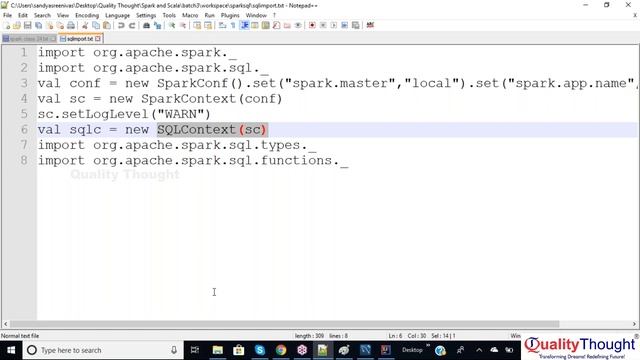640x360 pixels.
Task: Toggle synchronized vertical scrolling
Action: pyautogui.click(x=197, y=25)
